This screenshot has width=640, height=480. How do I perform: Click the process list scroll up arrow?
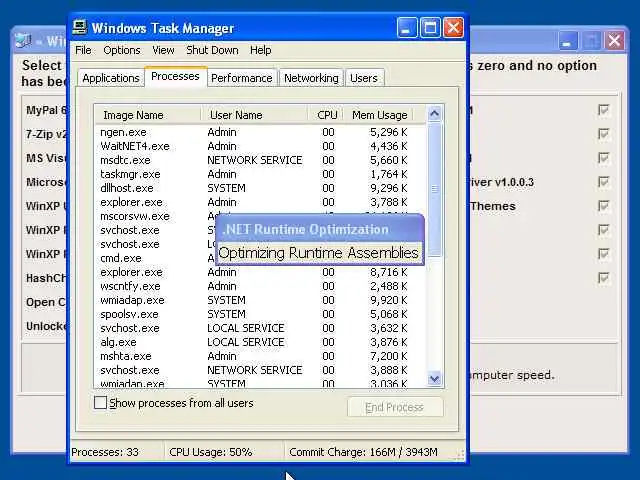tap(434, 114)
